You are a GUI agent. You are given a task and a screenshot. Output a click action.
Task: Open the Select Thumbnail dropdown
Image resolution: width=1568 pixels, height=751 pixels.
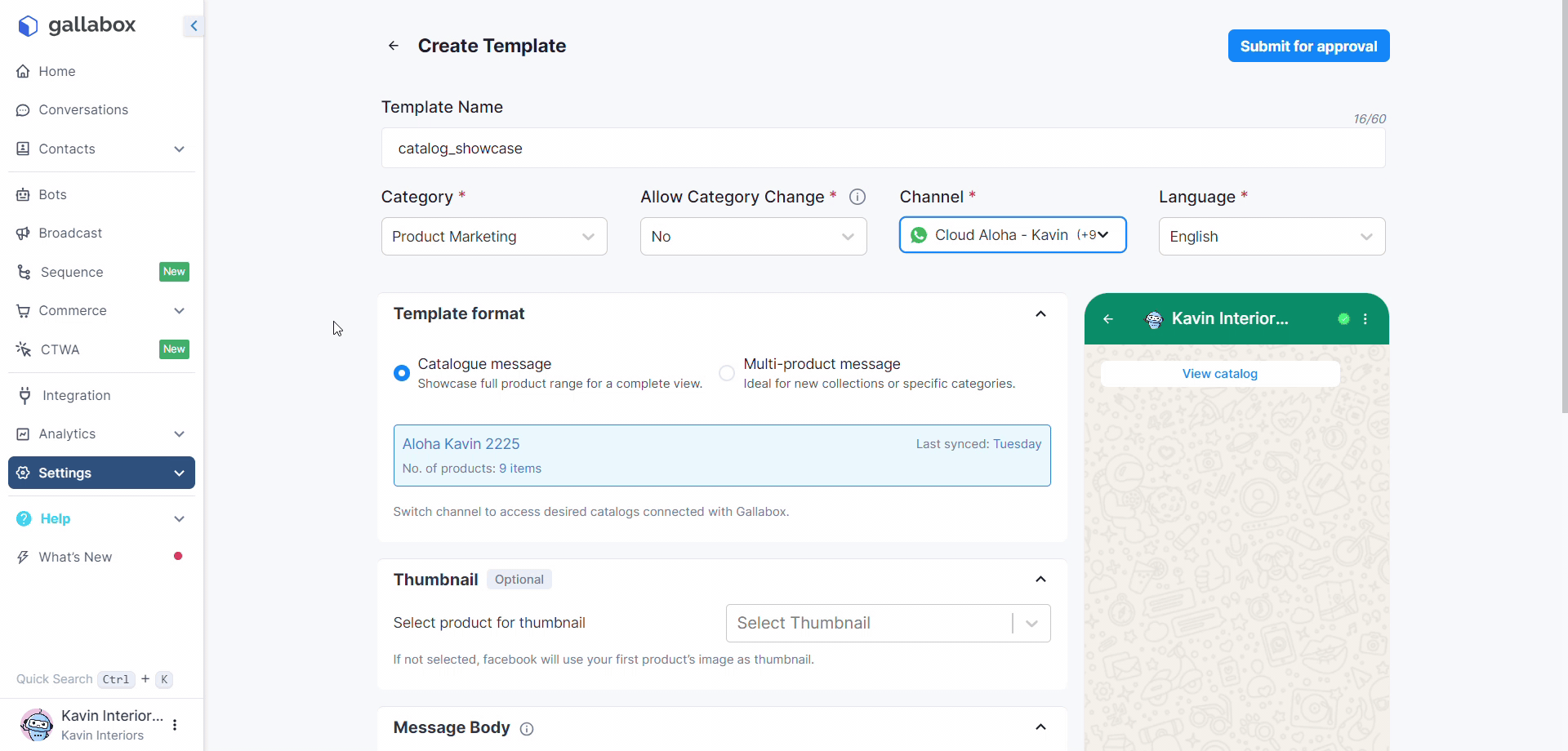pyautogui.click(x=888, y=624)
